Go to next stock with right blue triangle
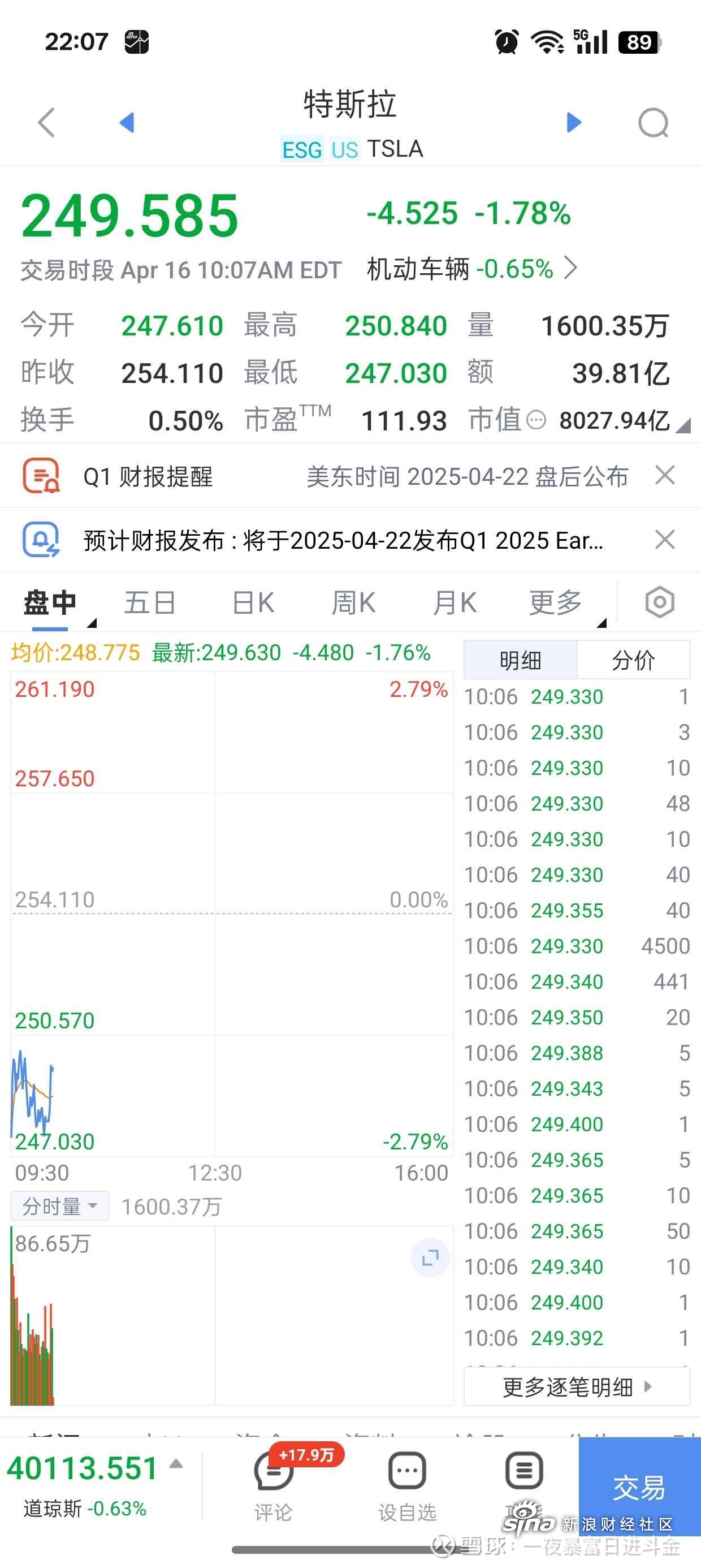The width and height of the screenshot is (701, 1568). (574, 122)
